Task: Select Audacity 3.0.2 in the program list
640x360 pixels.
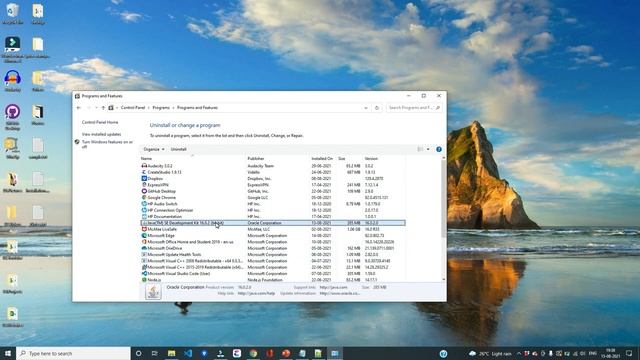Action: coord(273,166)
